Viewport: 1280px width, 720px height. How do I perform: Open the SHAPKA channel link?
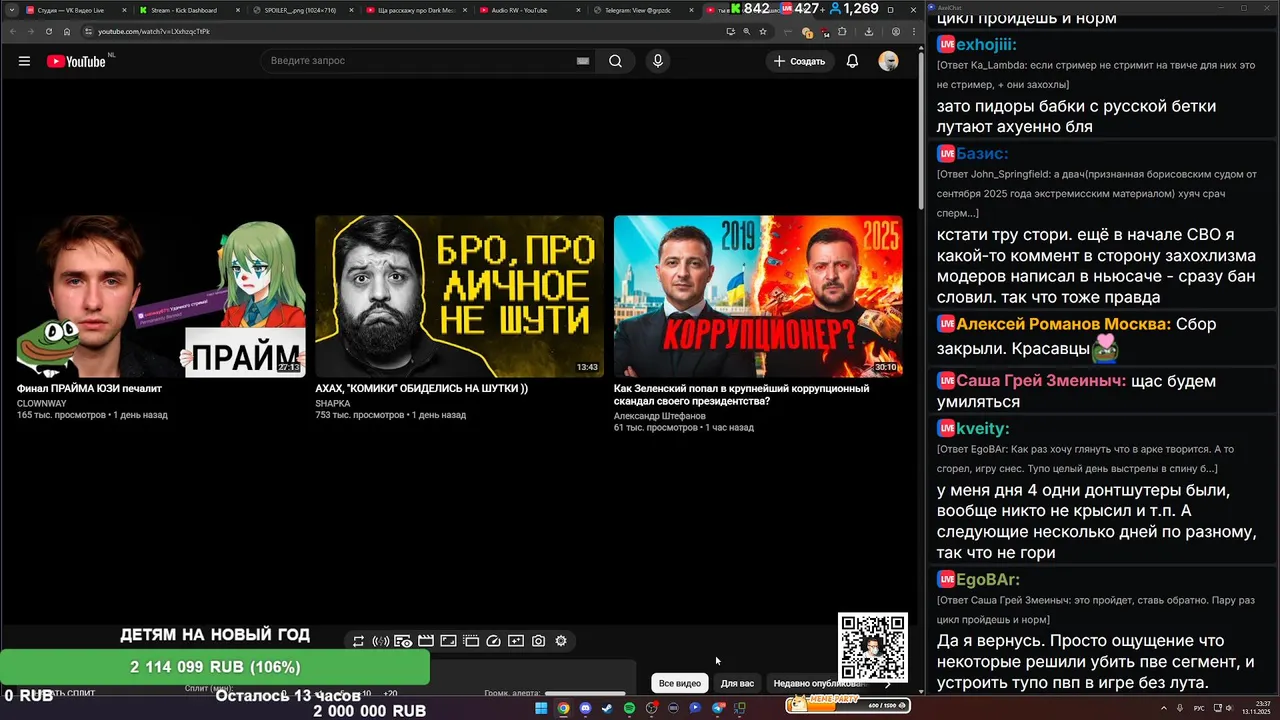[333, 403]
